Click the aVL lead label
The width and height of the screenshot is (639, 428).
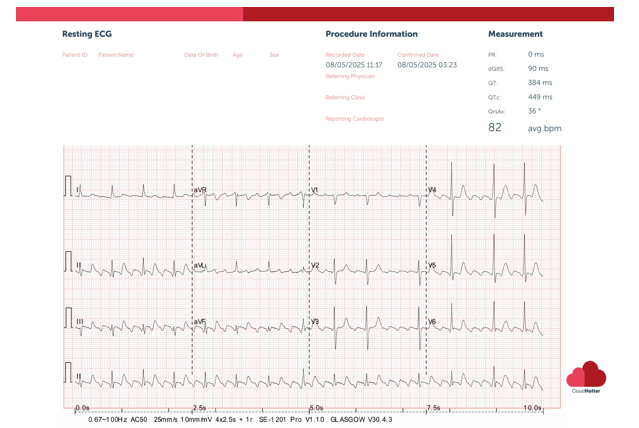pos(200,265)
